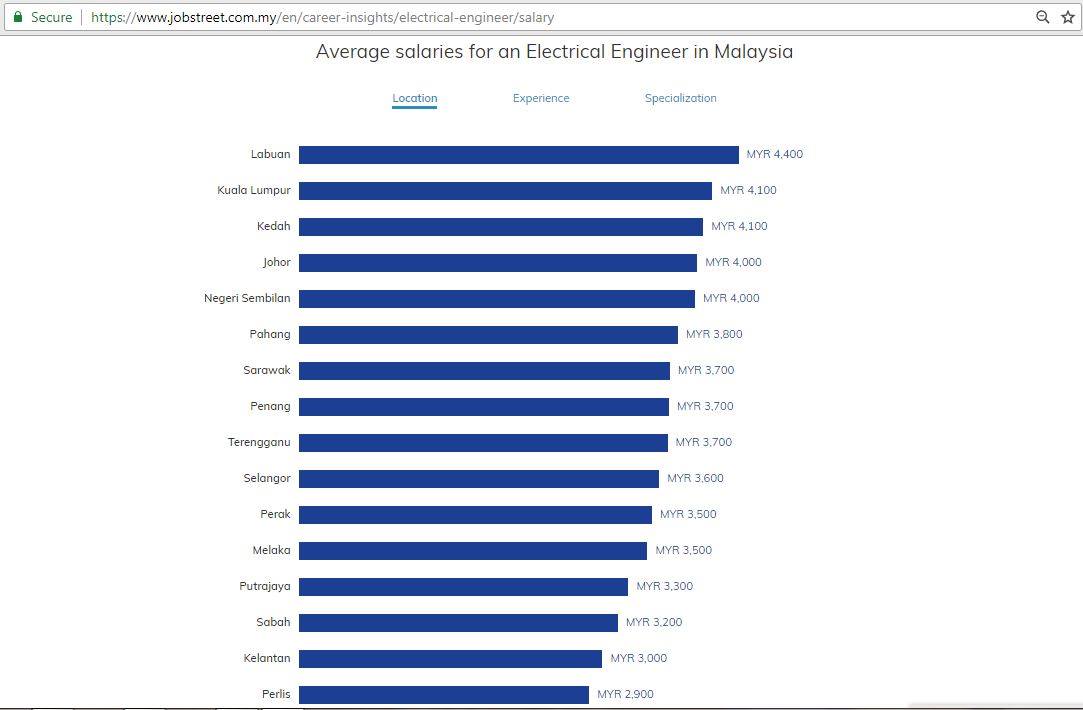
Task: Click the 'Johor' location label
Action: [276, 262]
